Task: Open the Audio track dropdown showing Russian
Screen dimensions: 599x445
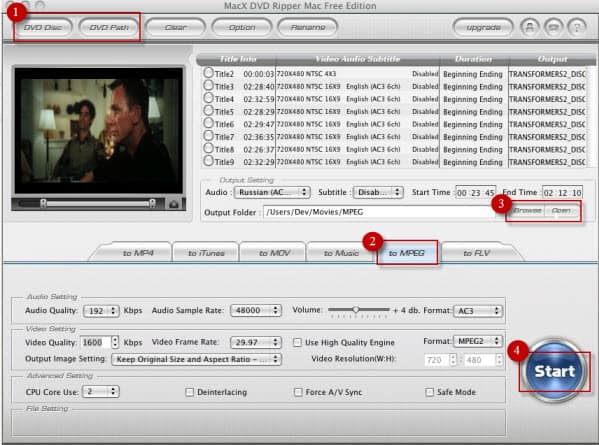Action: (x=272, y=192)
